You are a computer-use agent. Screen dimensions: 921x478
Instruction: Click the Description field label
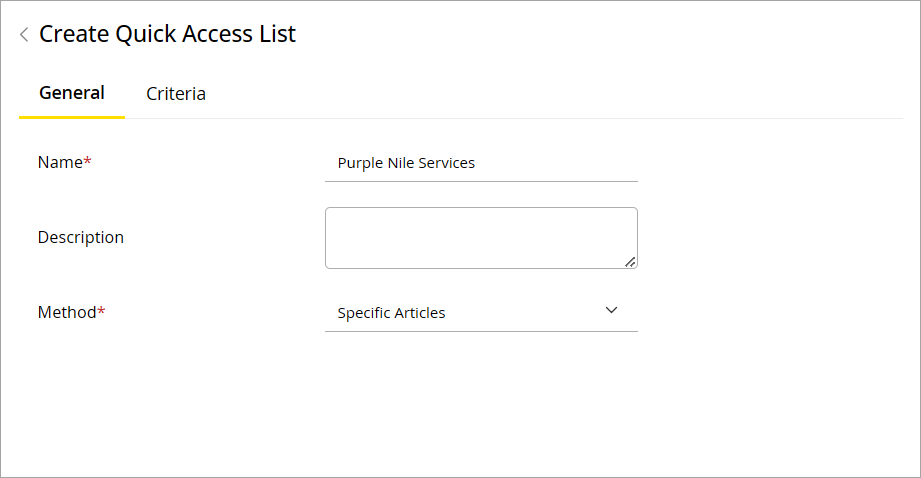pyautogui.click(x=81, y=237)
